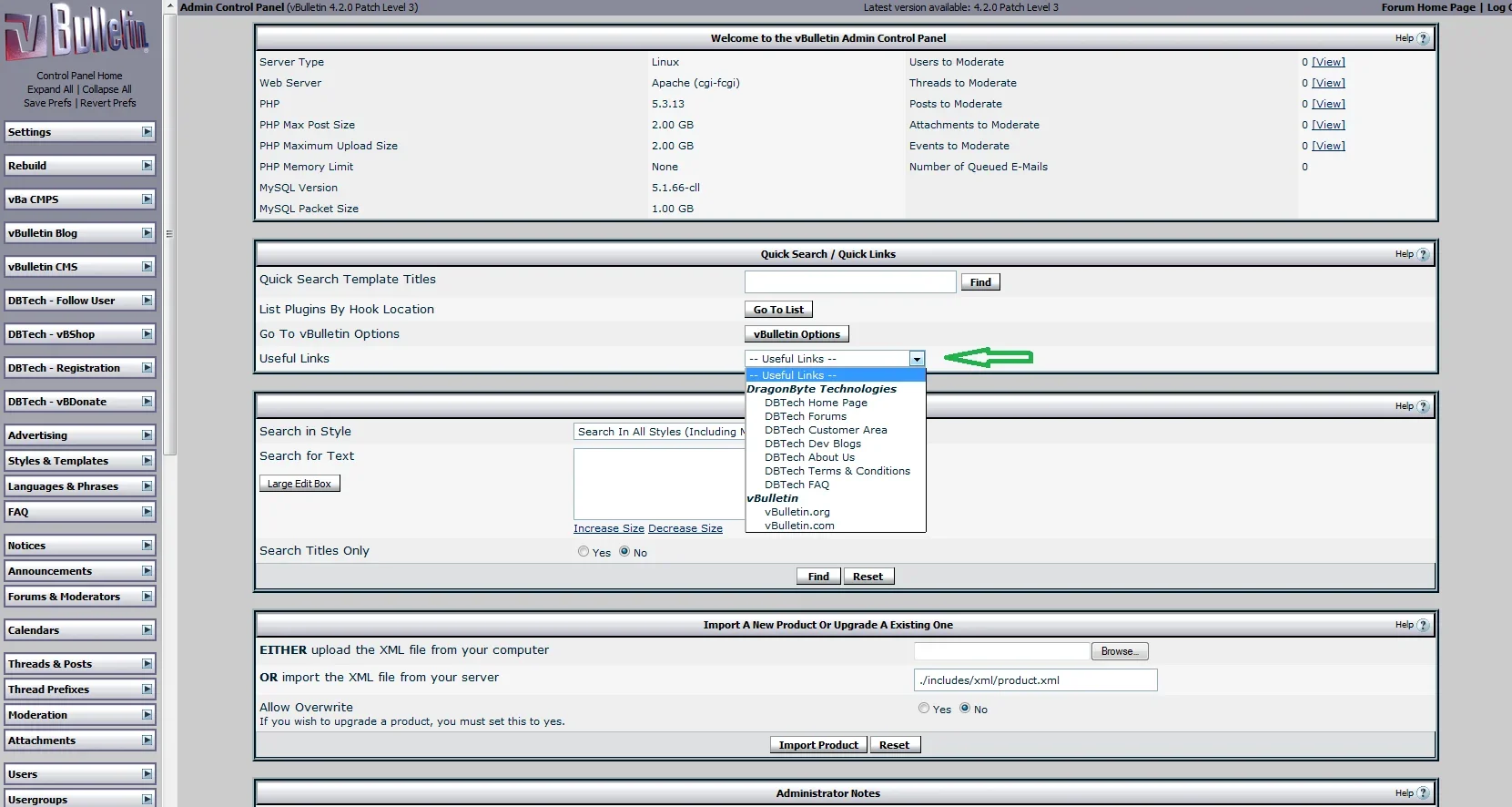Image resolution: width=1512 pixels, height=807 pixels.
Task: Choose DBTech Forums from list
Action: pyautogui.click(x=806, y=416)
